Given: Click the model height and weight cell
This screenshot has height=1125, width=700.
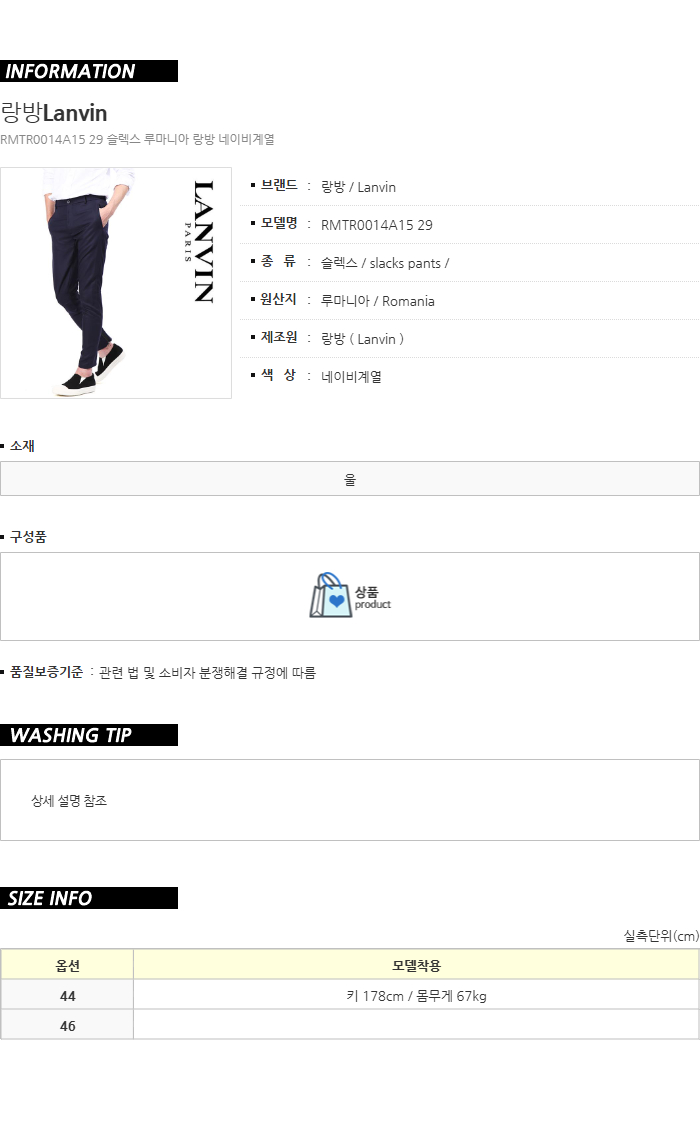Looking at the screenshot, I should tap(416, 995).
